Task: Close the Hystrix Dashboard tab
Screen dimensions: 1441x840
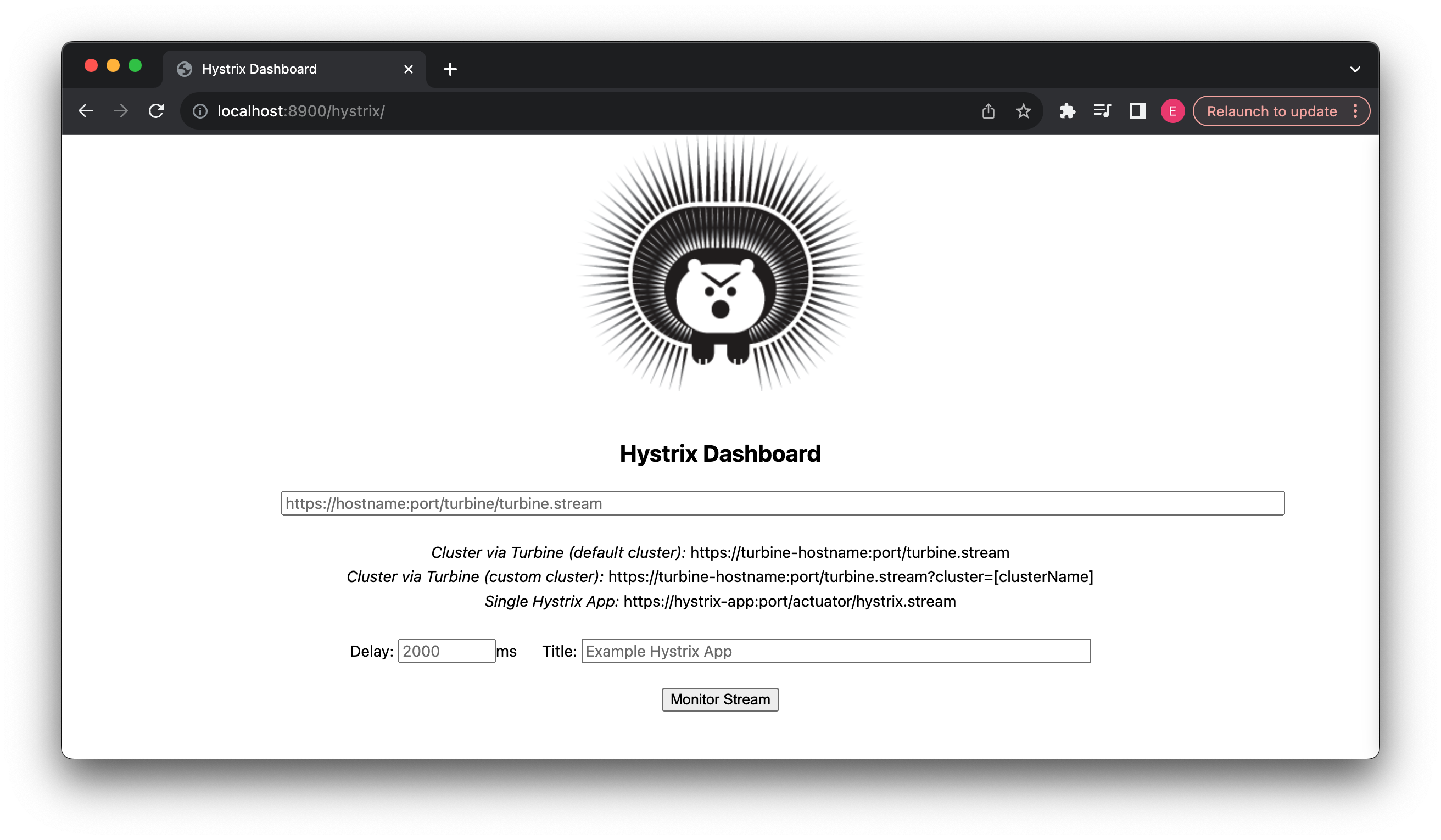Action: coord(408,69)
